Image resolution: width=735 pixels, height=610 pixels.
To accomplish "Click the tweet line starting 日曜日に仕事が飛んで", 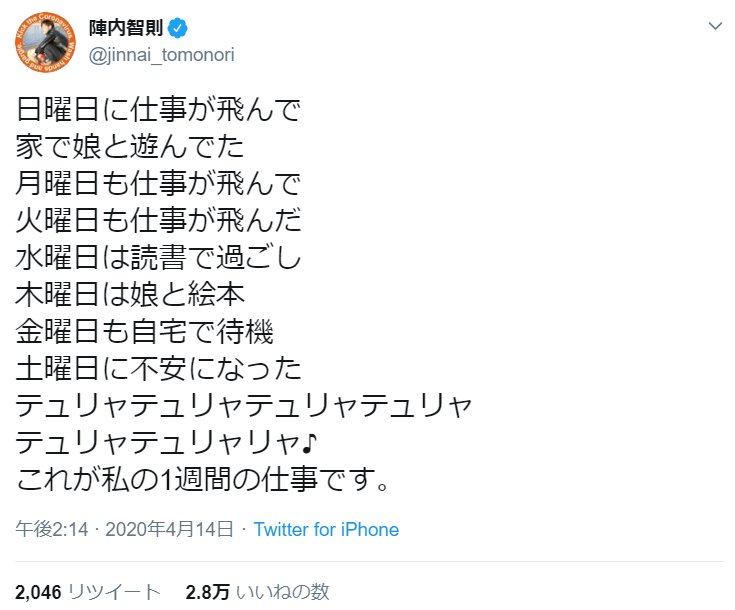I will (158, 108).
